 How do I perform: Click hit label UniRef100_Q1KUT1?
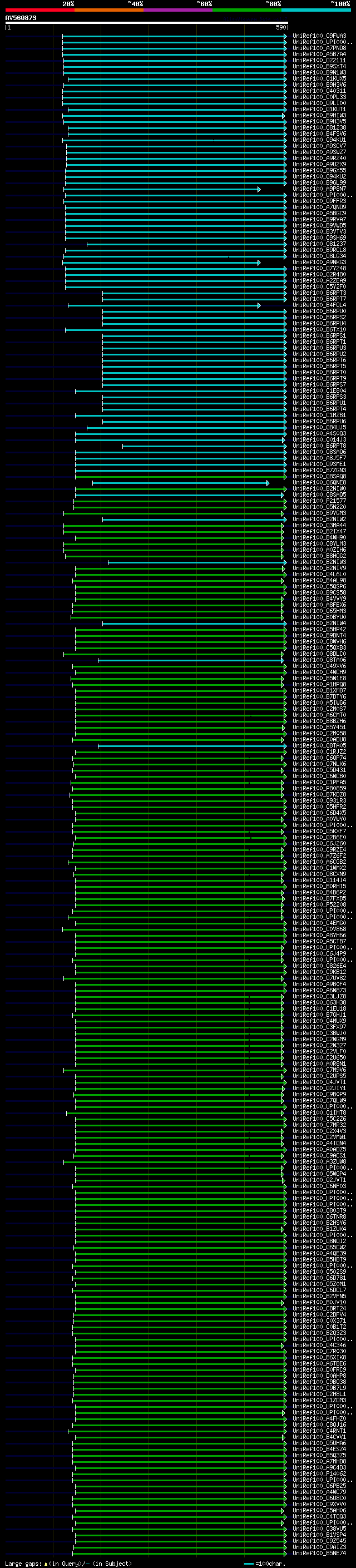click(319, 110)
